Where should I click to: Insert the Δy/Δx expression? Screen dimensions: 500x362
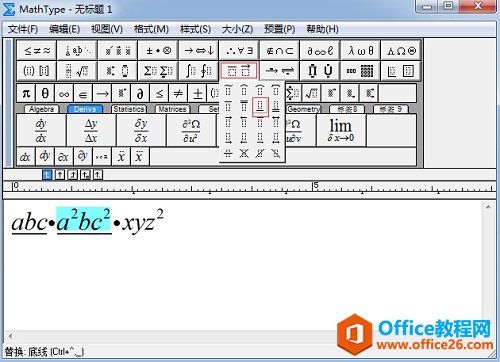coord(91,130)
